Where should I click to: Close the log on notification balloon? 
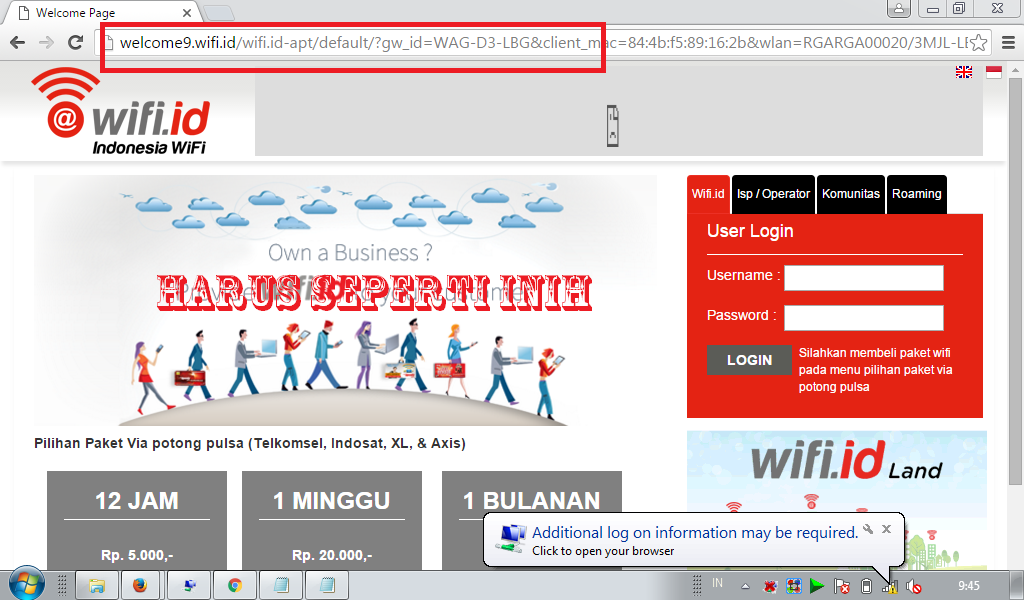pyautogui.click(x=886, y=529)
